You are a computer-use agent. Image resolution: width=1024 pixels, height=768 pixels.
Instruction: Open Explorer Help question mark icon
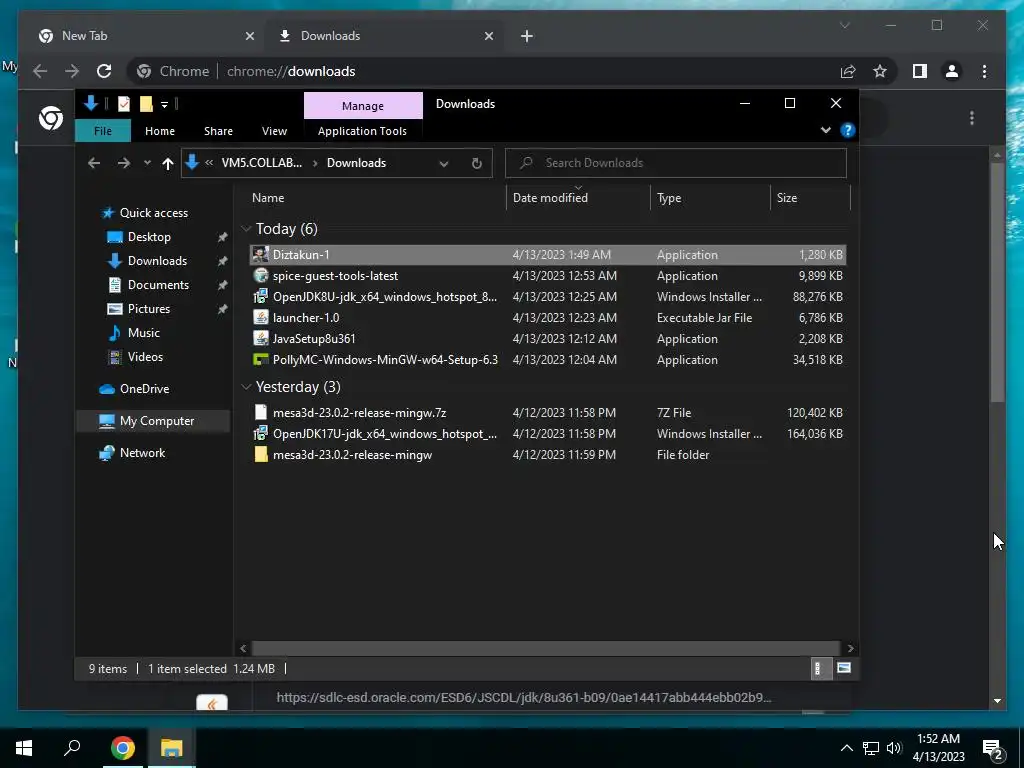coord(848,130)
